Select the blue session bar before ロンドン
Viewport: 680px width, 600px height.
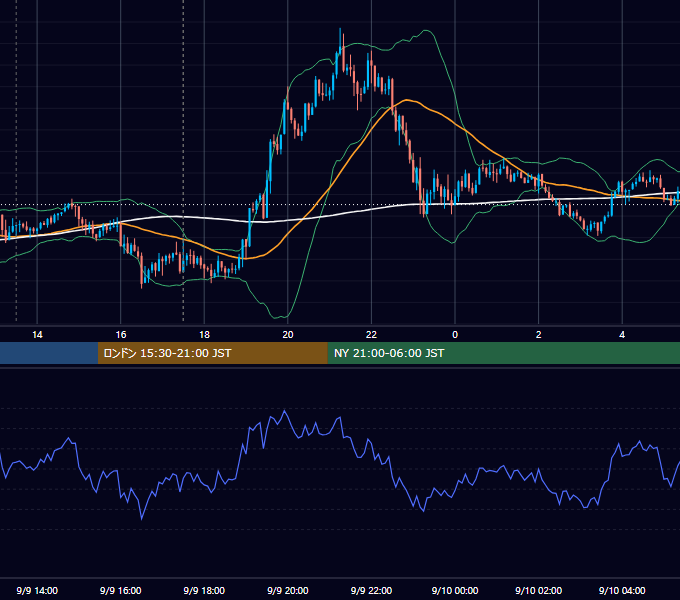click(x=49, y=353)
